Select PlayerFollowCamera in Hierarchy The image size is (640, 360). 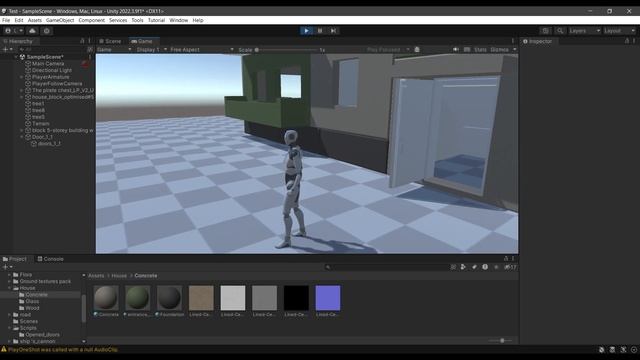57,84
